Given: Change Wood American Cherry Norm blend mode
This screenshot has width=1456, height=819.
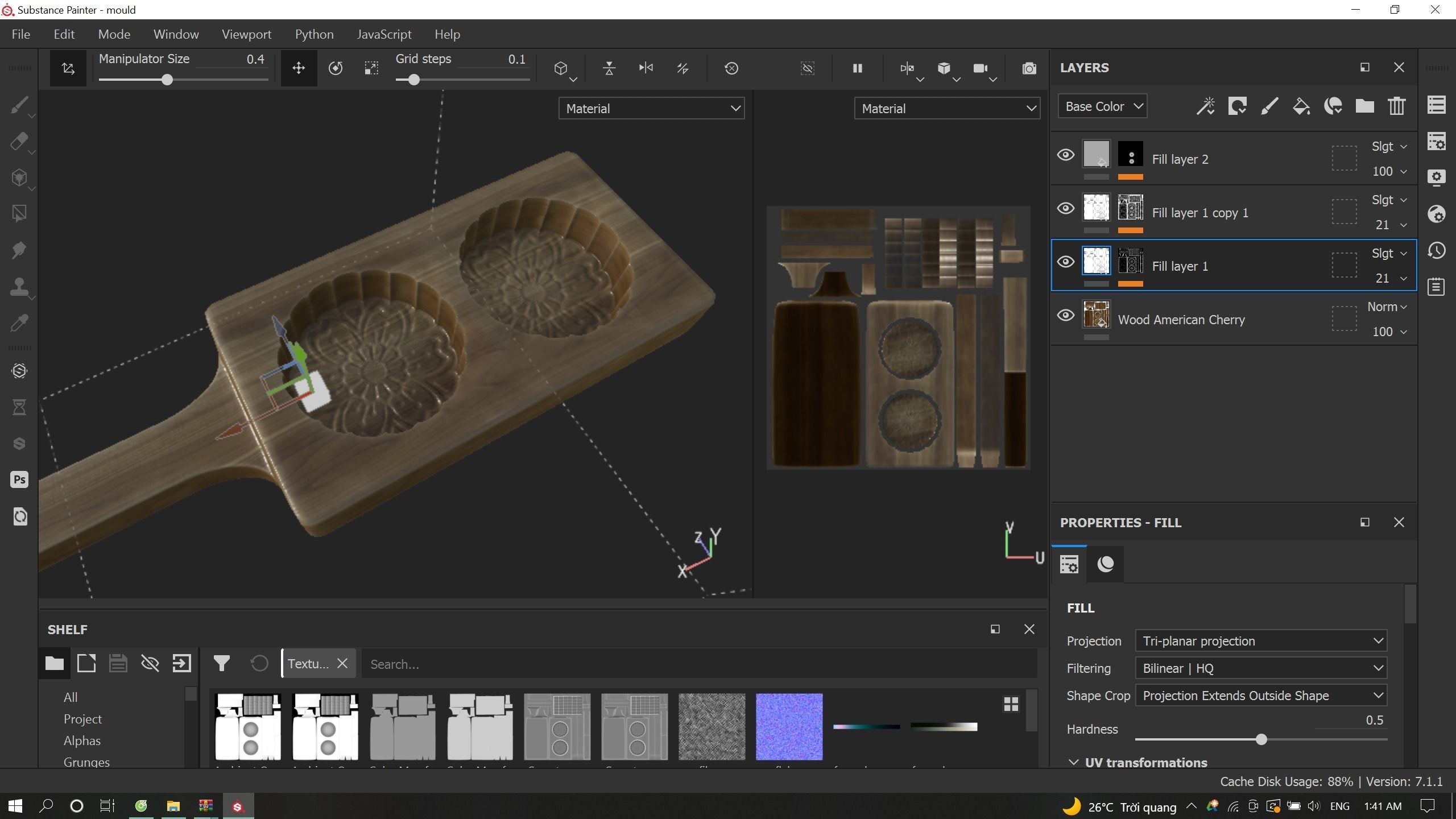Looking at the screenshot, I should coord(1387,307).
